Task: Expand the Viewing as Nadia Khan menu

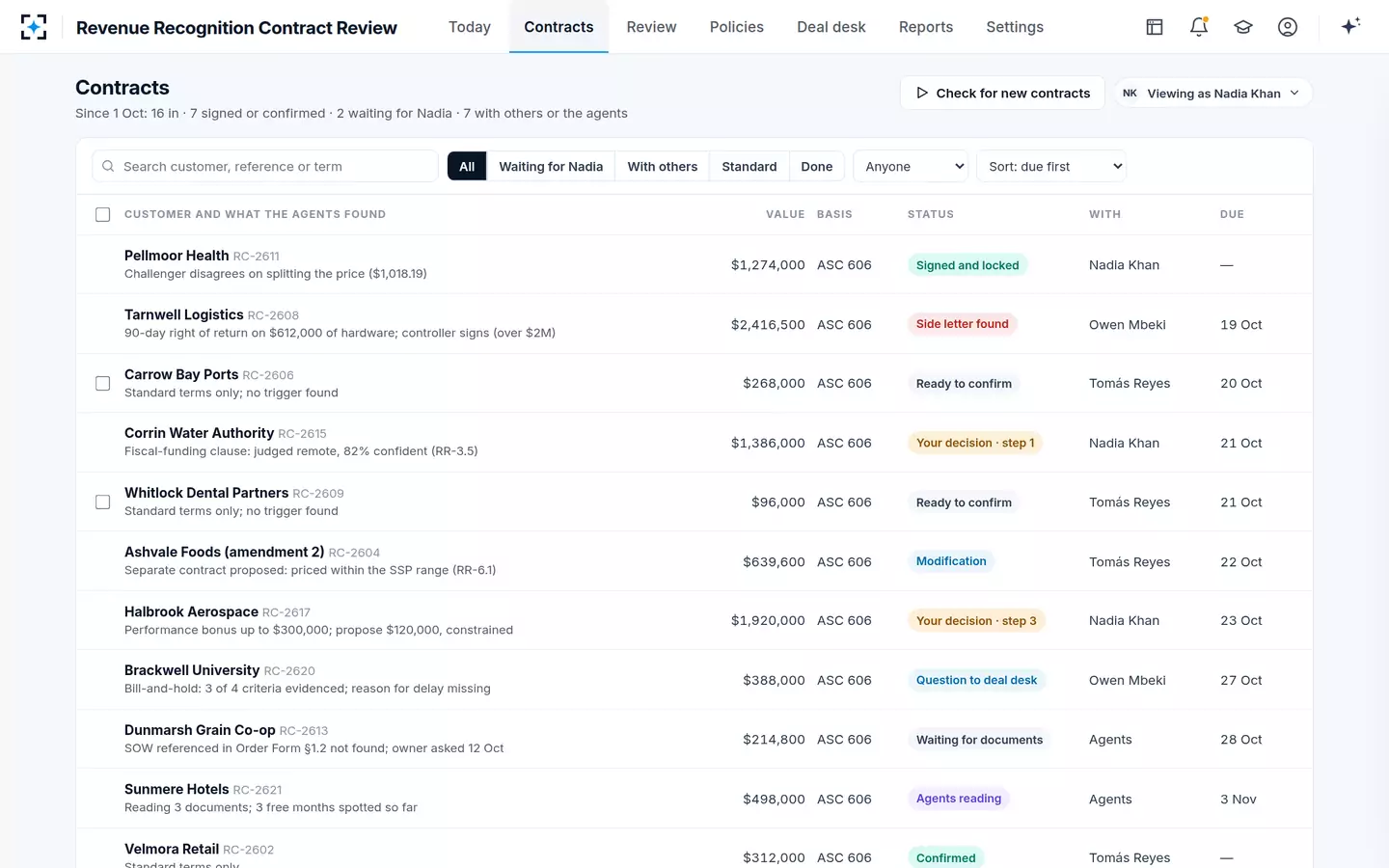Action: point(1213,94)
